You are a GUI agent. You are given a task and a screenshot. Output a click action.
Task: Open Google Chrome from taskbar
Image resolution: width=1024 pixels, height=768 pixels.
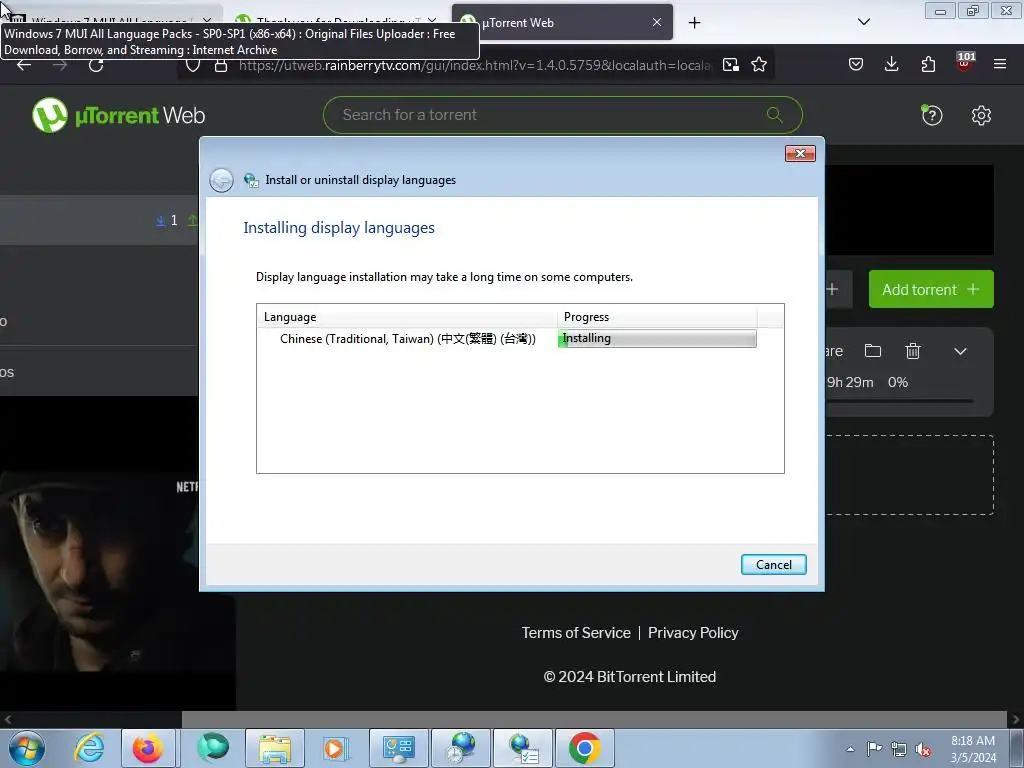tap(584, 748)
